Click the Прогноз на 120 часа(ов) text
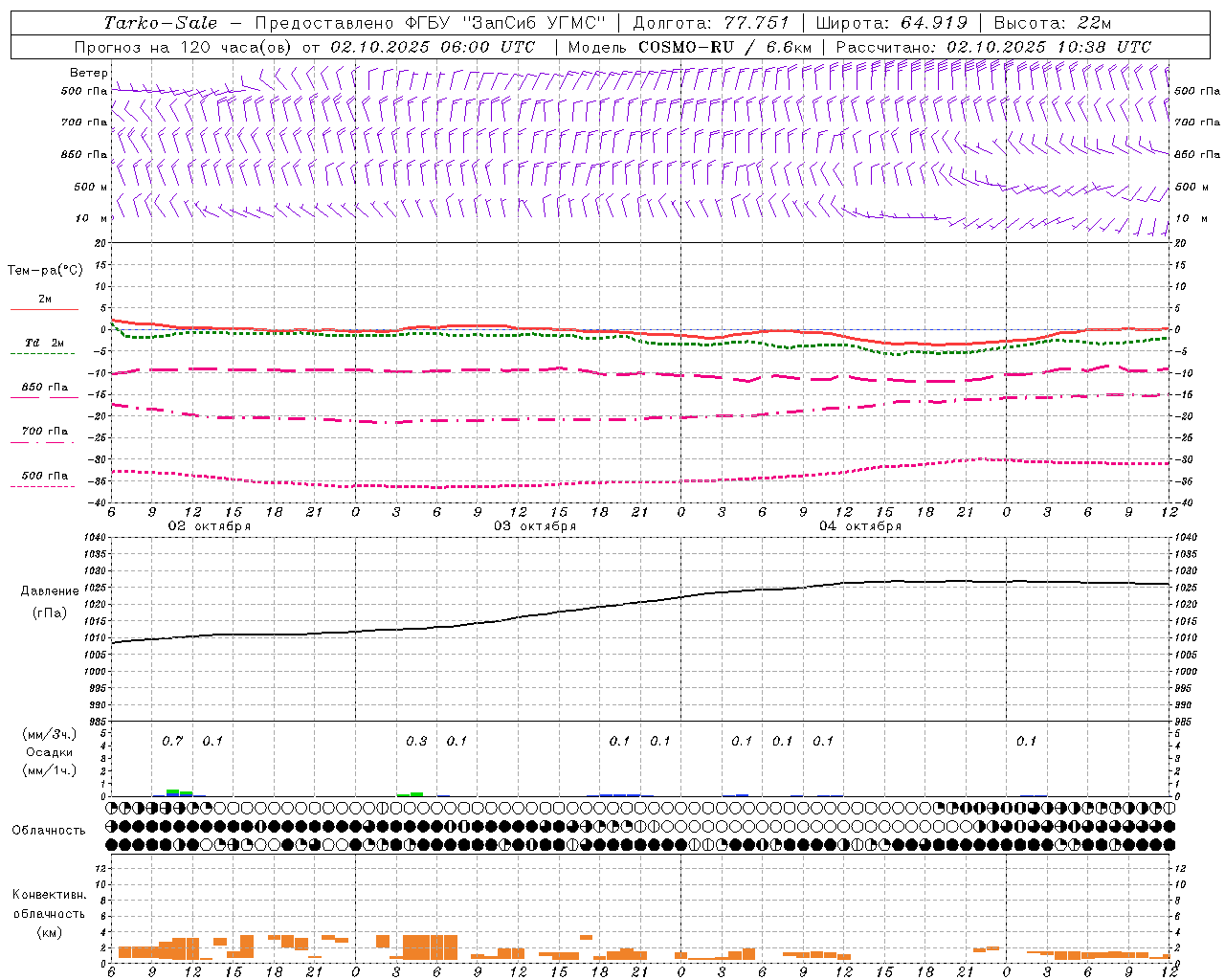The height and width of the screenshot is (980, 1225). click(x=184, y=47)
